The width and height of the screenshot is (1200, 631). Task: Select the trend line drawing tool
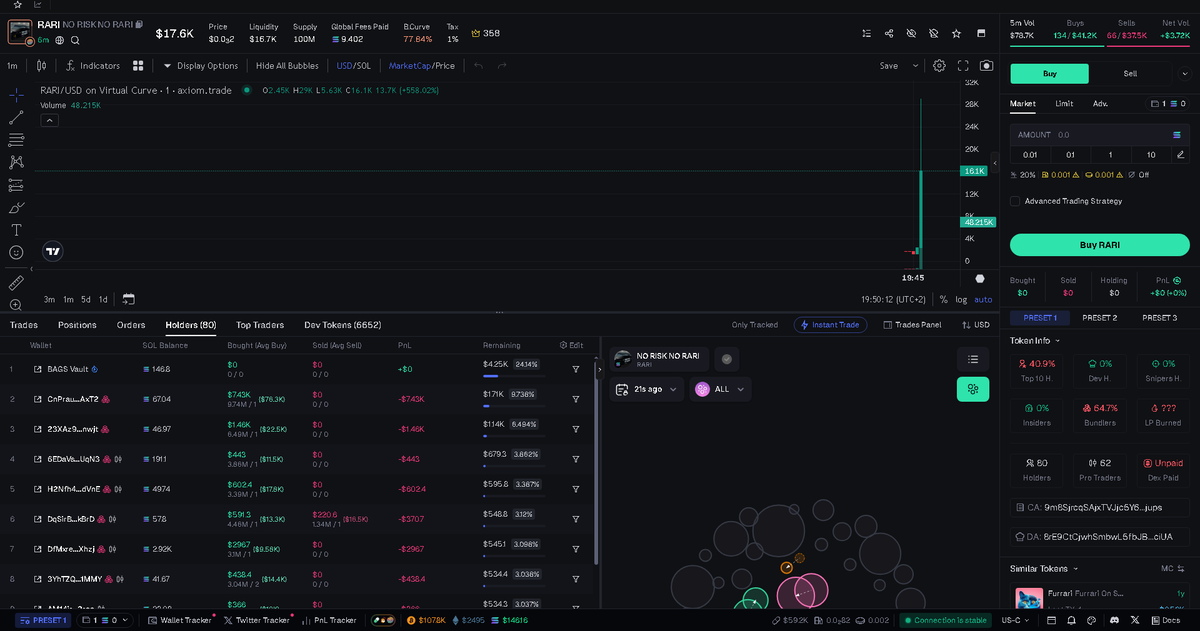click(16, 117)
